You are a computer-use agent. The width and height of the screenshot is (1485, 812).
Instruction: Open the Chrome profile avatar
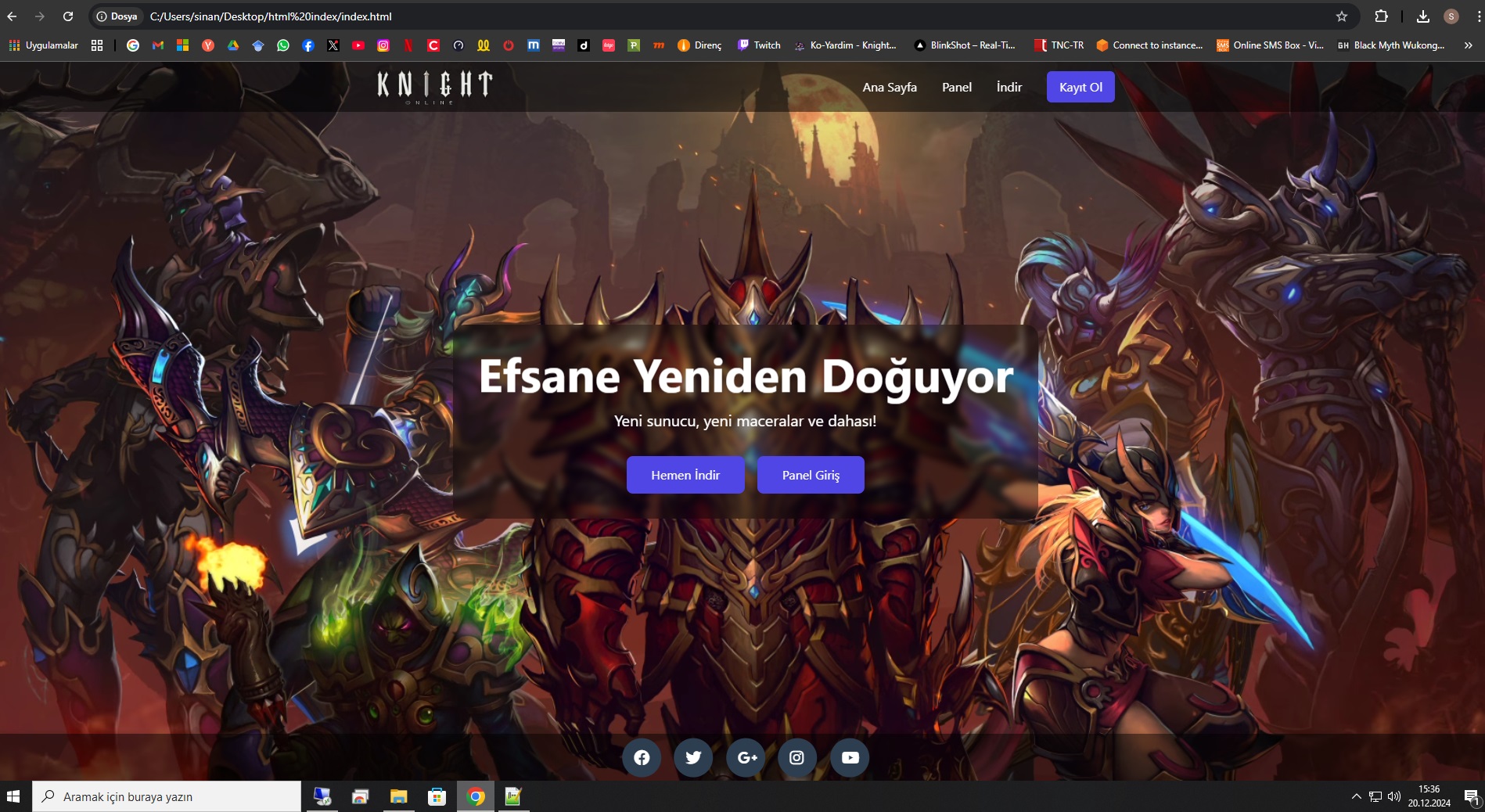pyautogui.click(x=1451, y=16)
